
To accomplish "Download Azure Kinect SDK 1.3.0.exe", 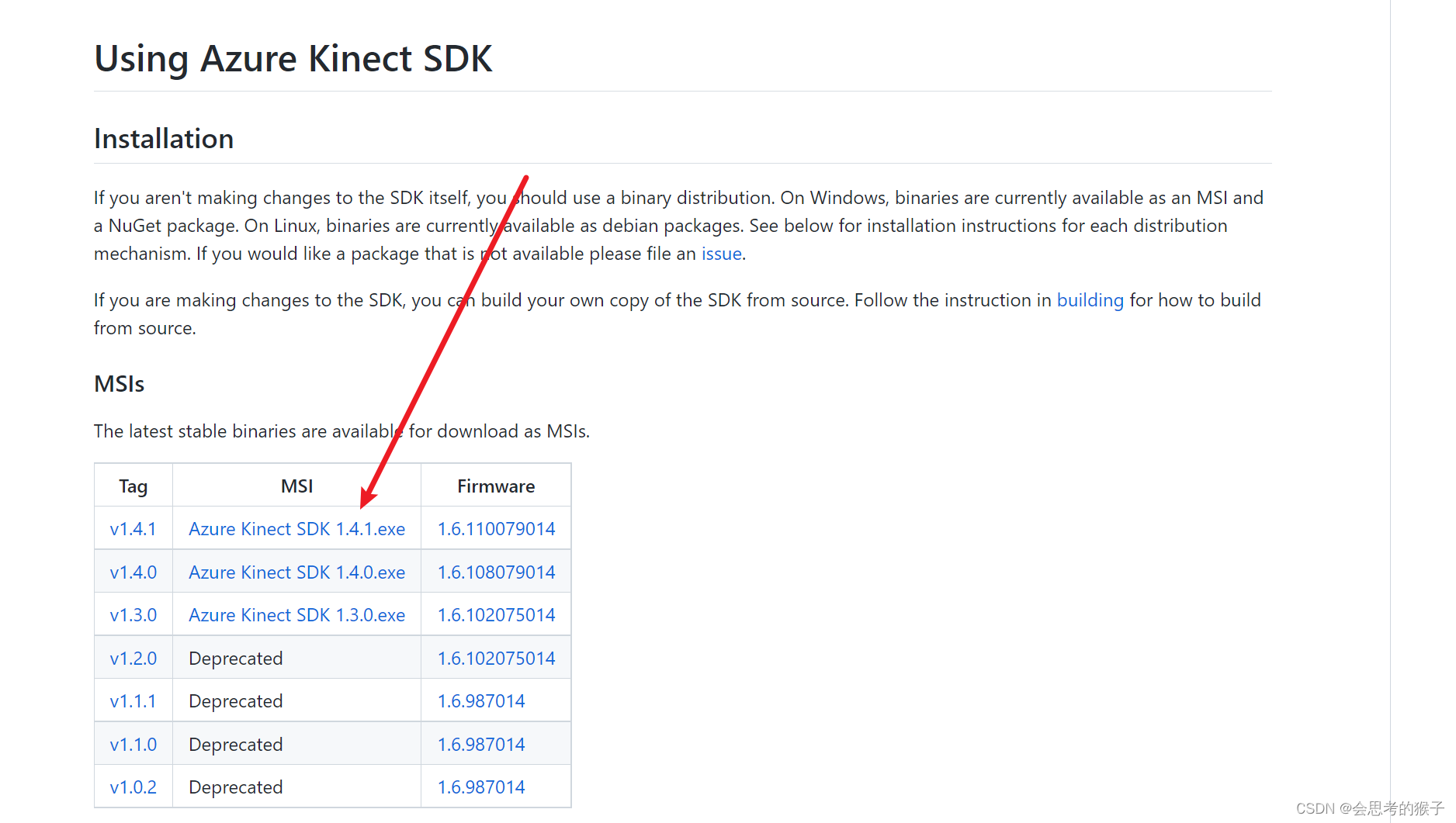I will click(x=296, y=614).
